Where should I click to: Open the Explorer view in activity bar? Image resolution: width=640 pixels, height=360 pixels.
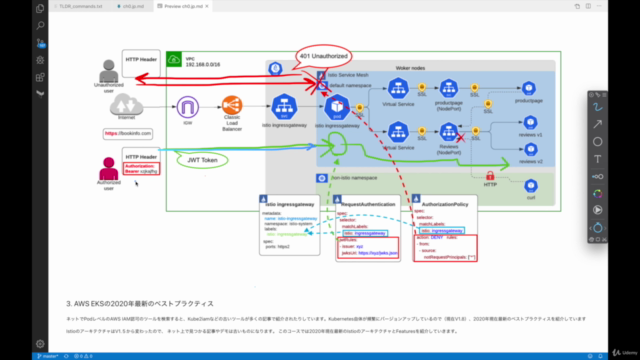point(40,8)
